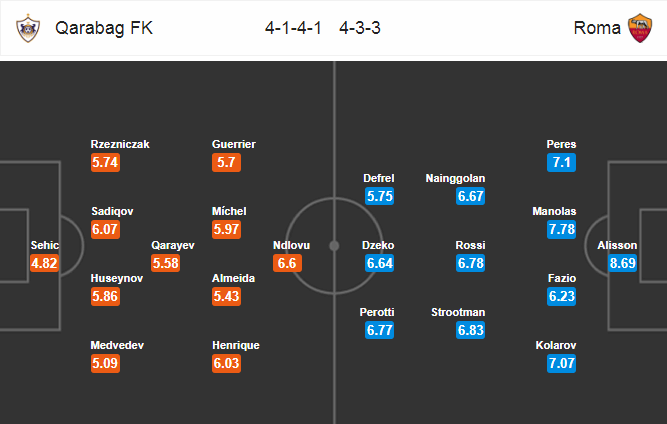Select Alisson's 8.69 rating badge
The image size is (667, 424).
tap(622, 263)
